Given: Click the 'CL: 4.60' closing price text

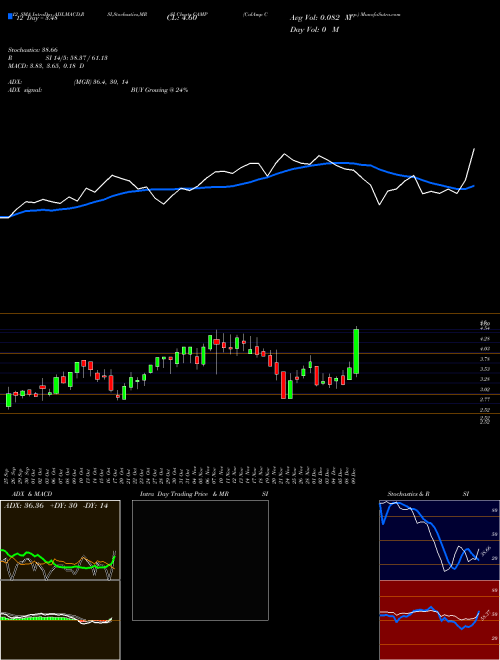Looking at the screenshot, I should click(182, 18).
